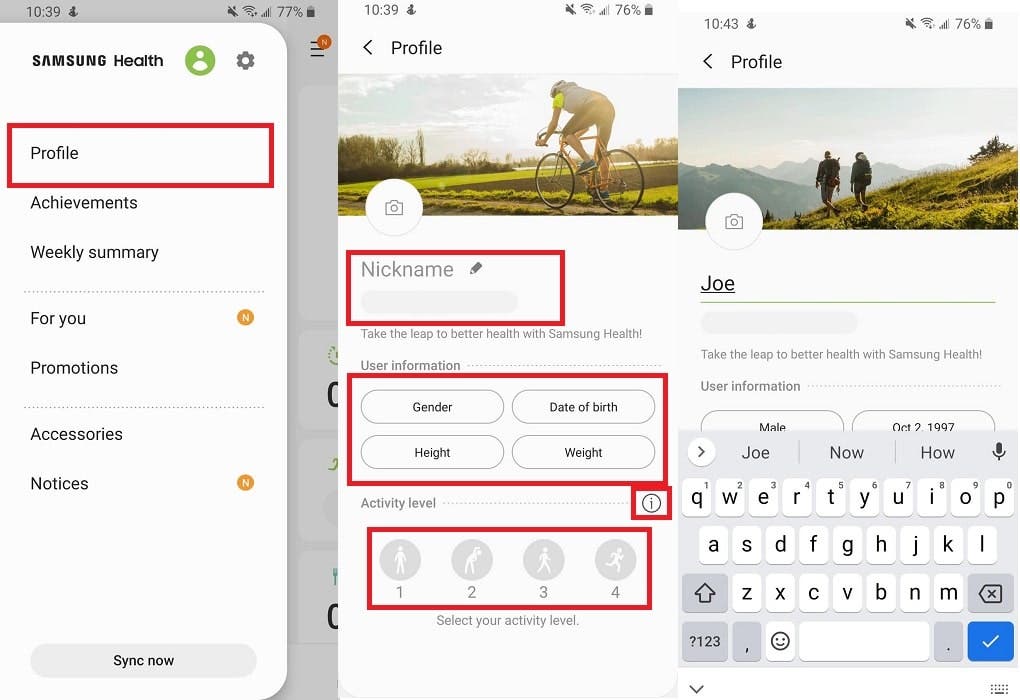Open the Height picker
Viewport: 1020px width, 700px height.
point(432,452)
